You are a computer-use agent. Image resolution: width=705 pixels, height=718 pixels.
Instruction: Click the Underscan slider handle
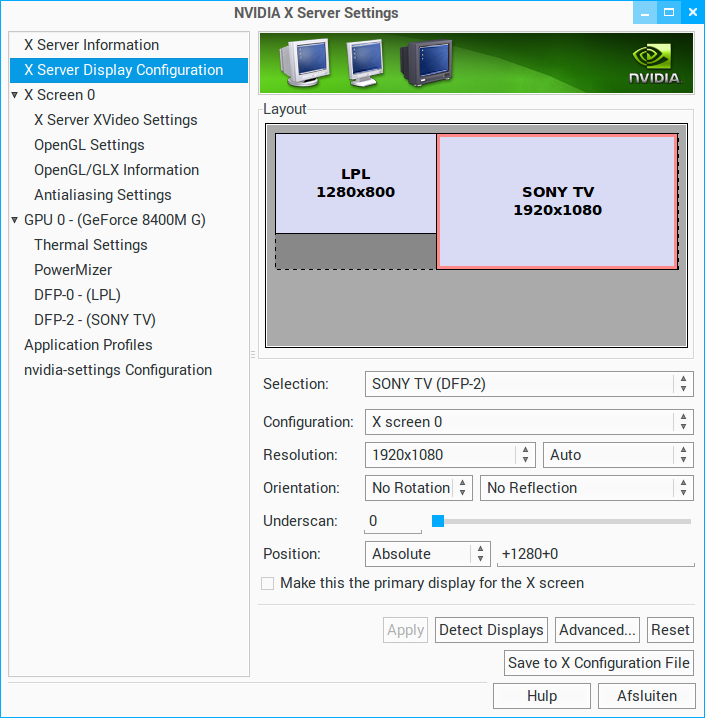(x=438, y=521)
